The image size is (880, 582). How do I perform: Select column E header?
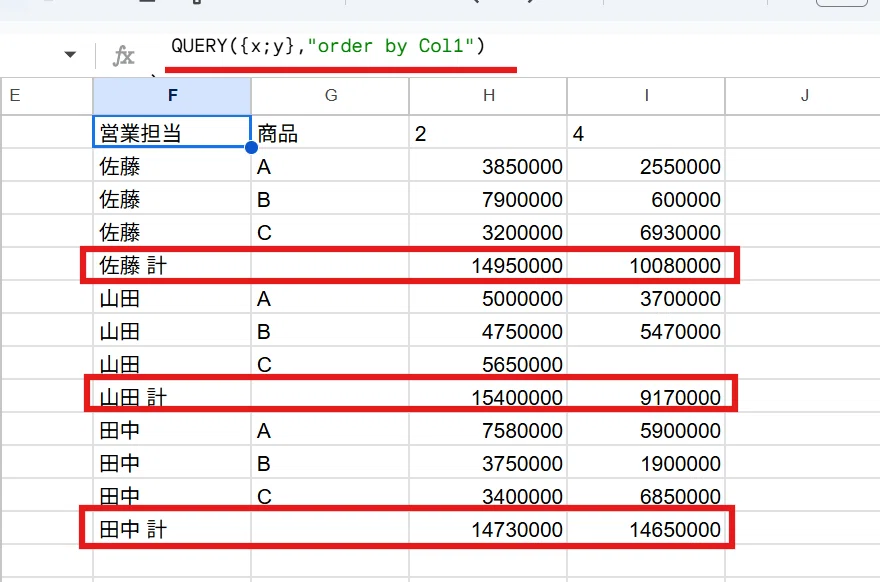coord(47,96)
